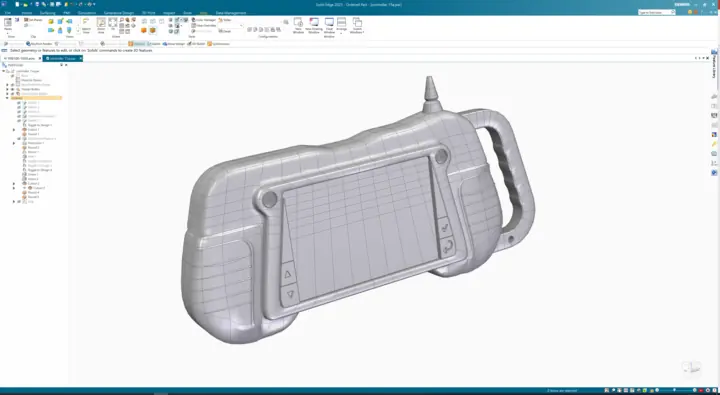Viewport: 720px width, 395px height.
Task: Expand the Protrusion 1 feature node
Action: pyautogui.click(x=14, y=143)
